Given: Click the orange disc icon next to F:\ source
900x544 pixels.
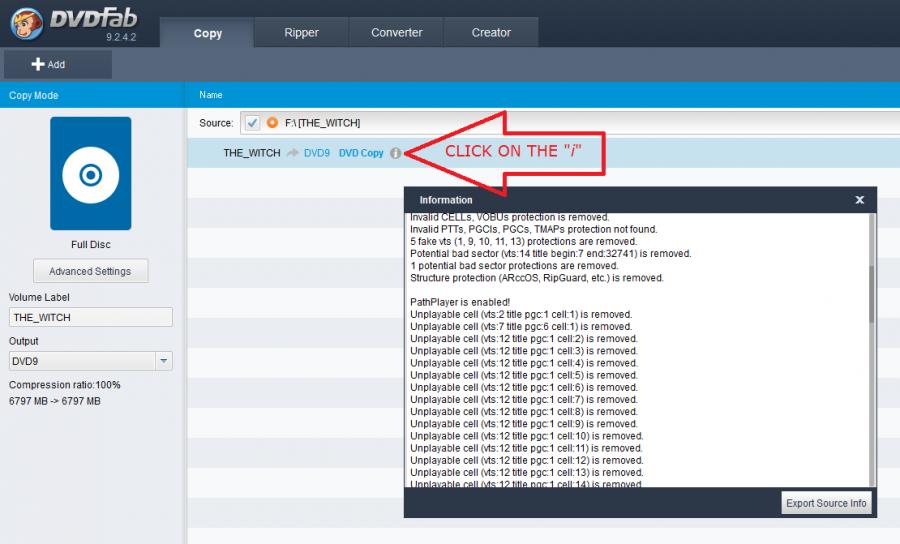Looking at the screenshot, I should [x=272, y=123].
